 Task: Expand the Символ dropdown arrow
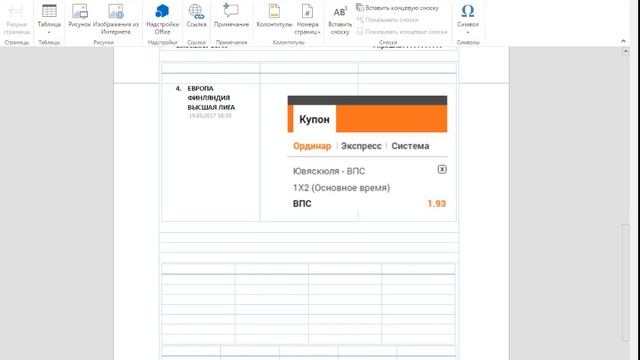tap(468, 32)
